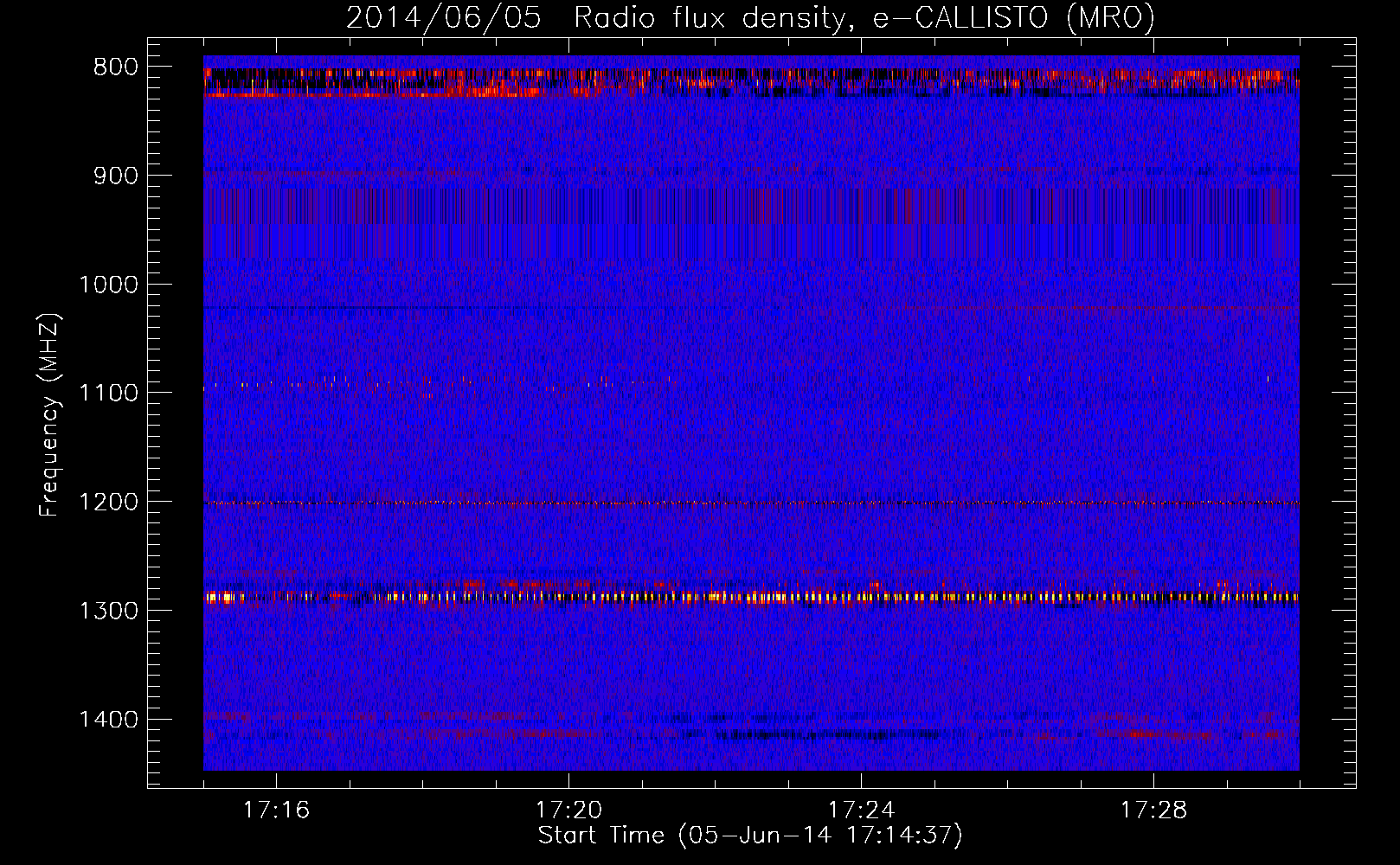Click the 'Start Time (05-Jun-14 17:14:37)' label
Screen dimensions: 1400x865
coord(750,836)
